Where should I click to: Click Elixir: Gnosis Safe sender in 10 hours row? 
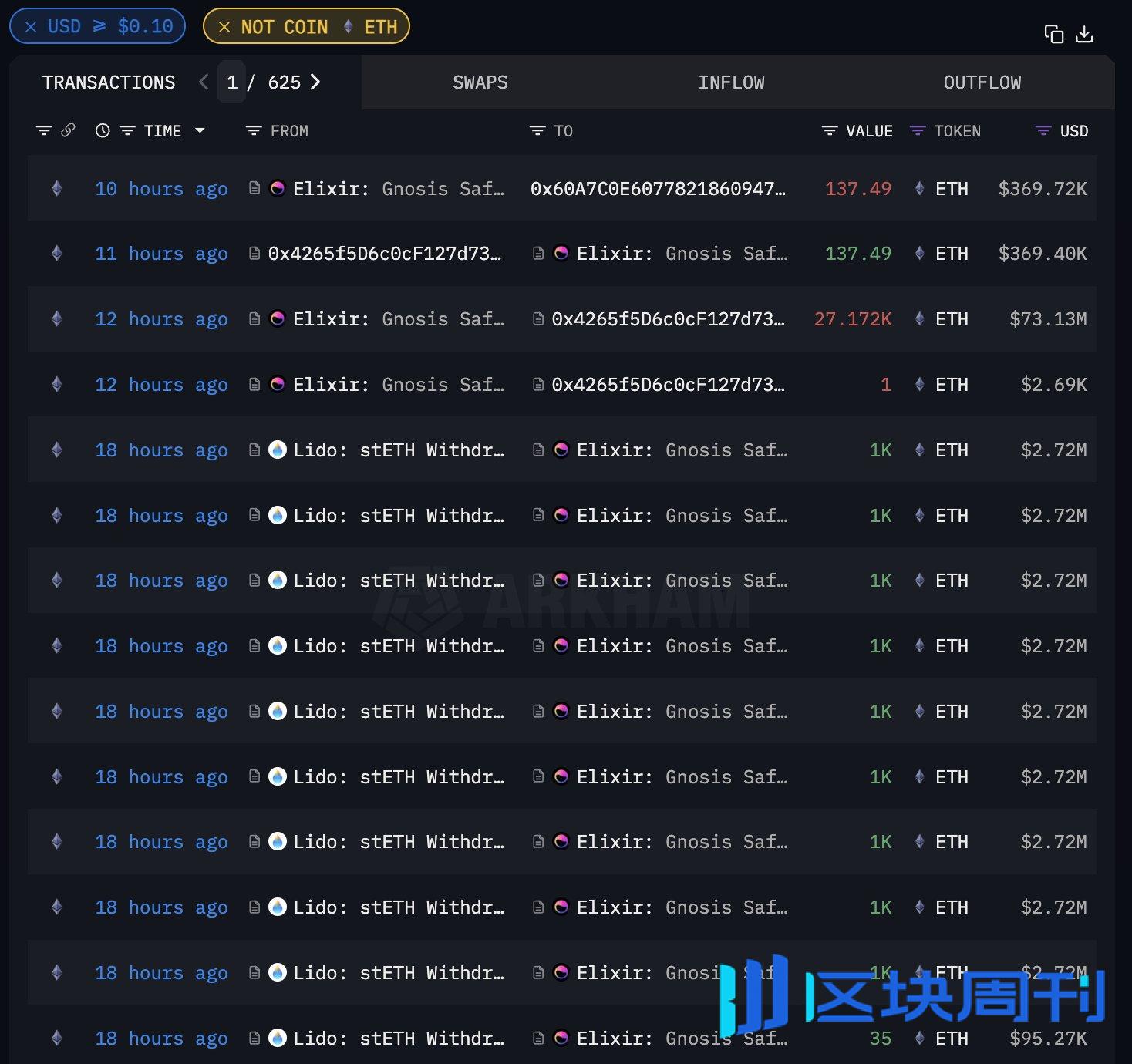click(x=398, y=189)
